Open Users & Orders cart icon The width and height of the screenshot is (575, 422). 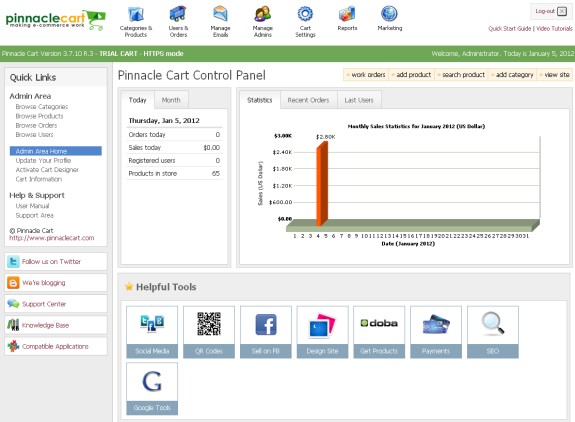click(x=178, y=14)
